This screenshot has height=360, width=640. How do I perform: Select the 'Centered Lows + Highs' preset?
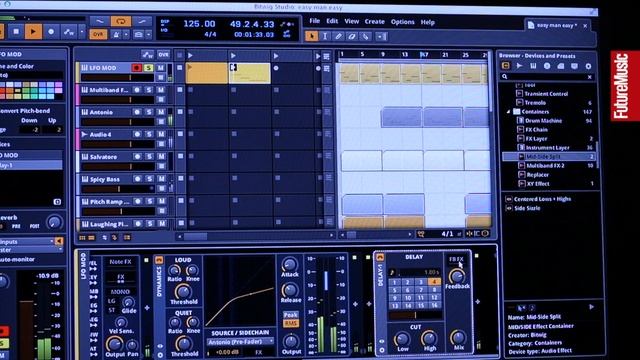542,199
